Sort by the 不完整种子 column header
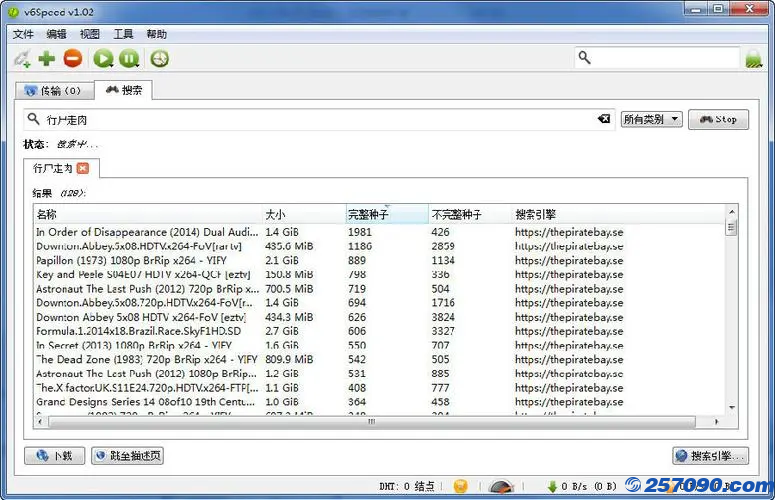775x500 pixels. (470, 214)
